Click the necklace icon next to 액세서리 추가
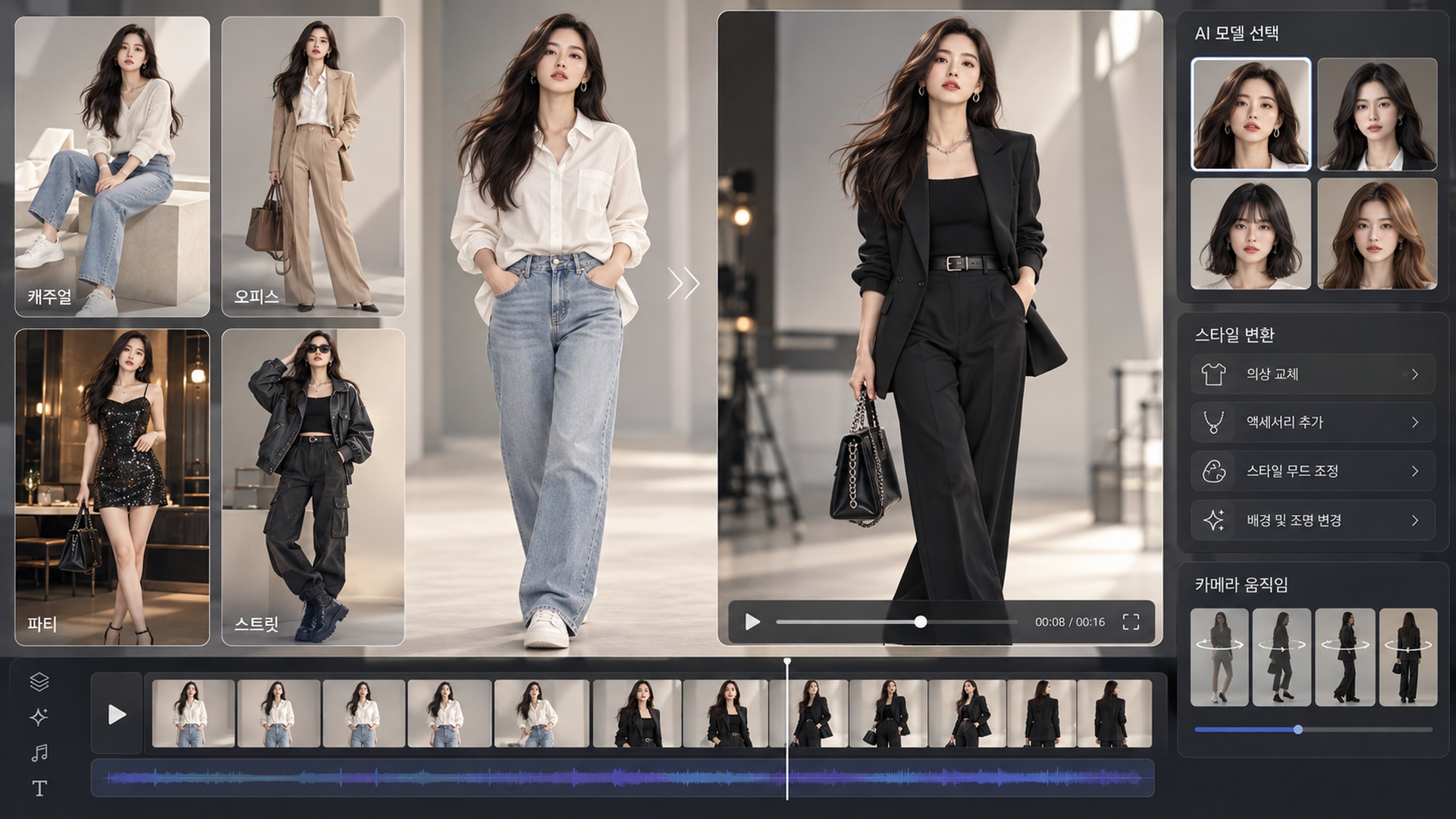 [x=1213, y=422]
